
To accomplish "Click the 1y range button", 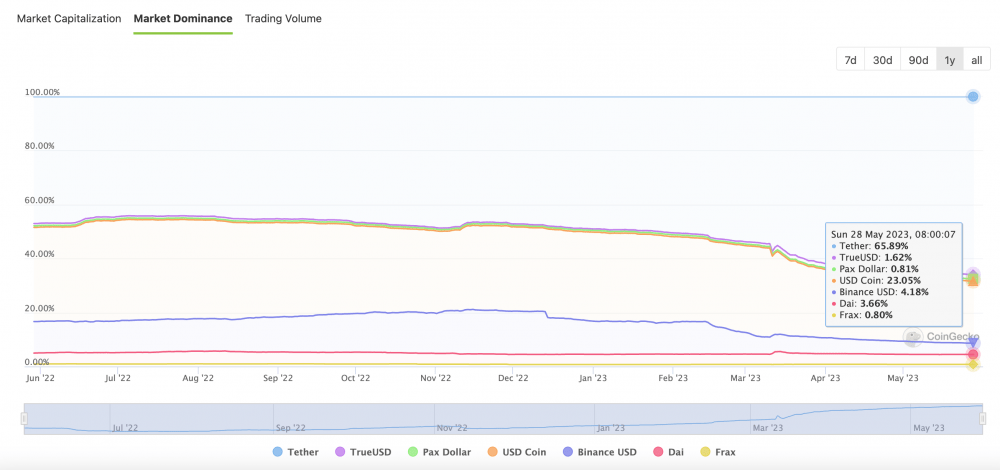I will click(x=950, y=60).
